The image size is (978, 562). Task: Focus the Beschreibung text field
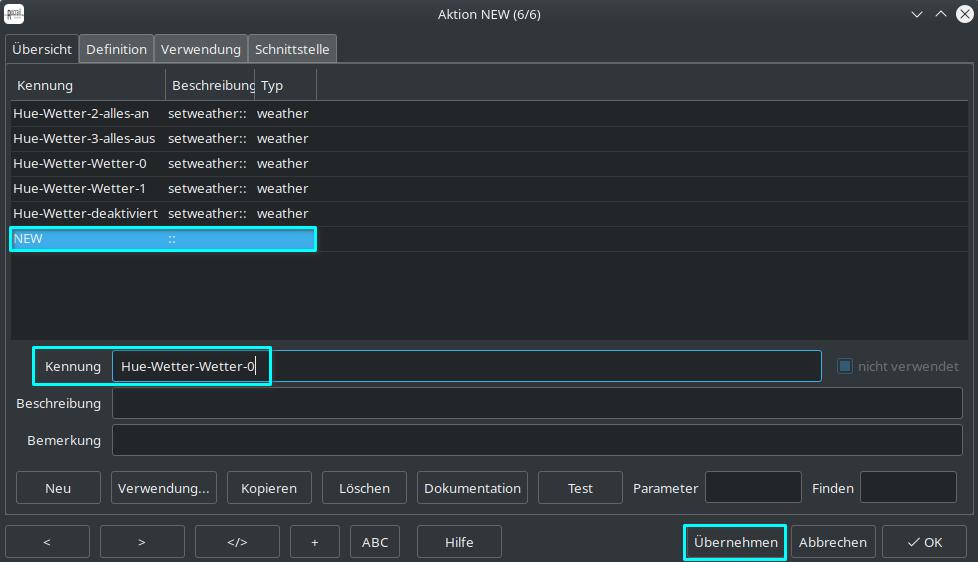click(x=536, y=403)
